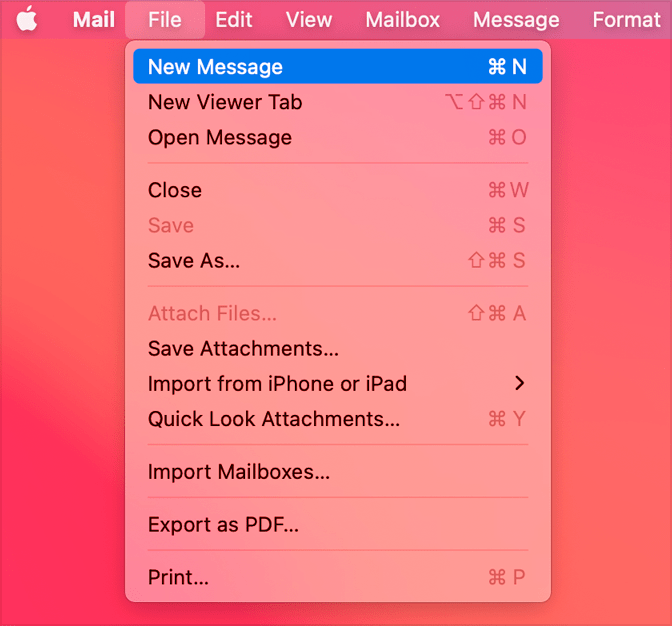The height and width of the screenshot is (626, 672).
Task: Select Save Attachments…
Action: pos(338,348)
